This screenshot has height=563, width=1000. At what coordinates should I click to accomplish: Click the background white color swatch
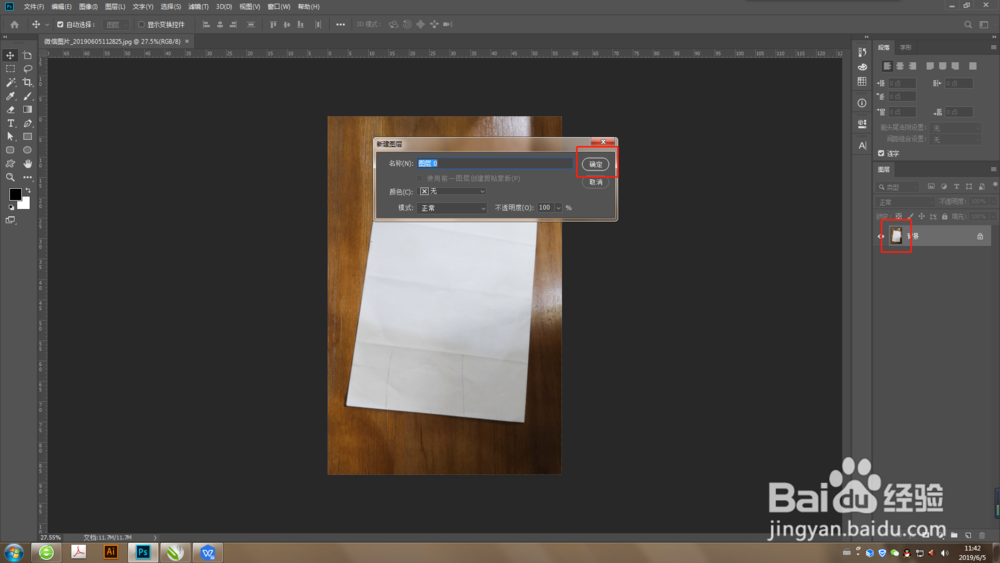(x=25, y=204)
